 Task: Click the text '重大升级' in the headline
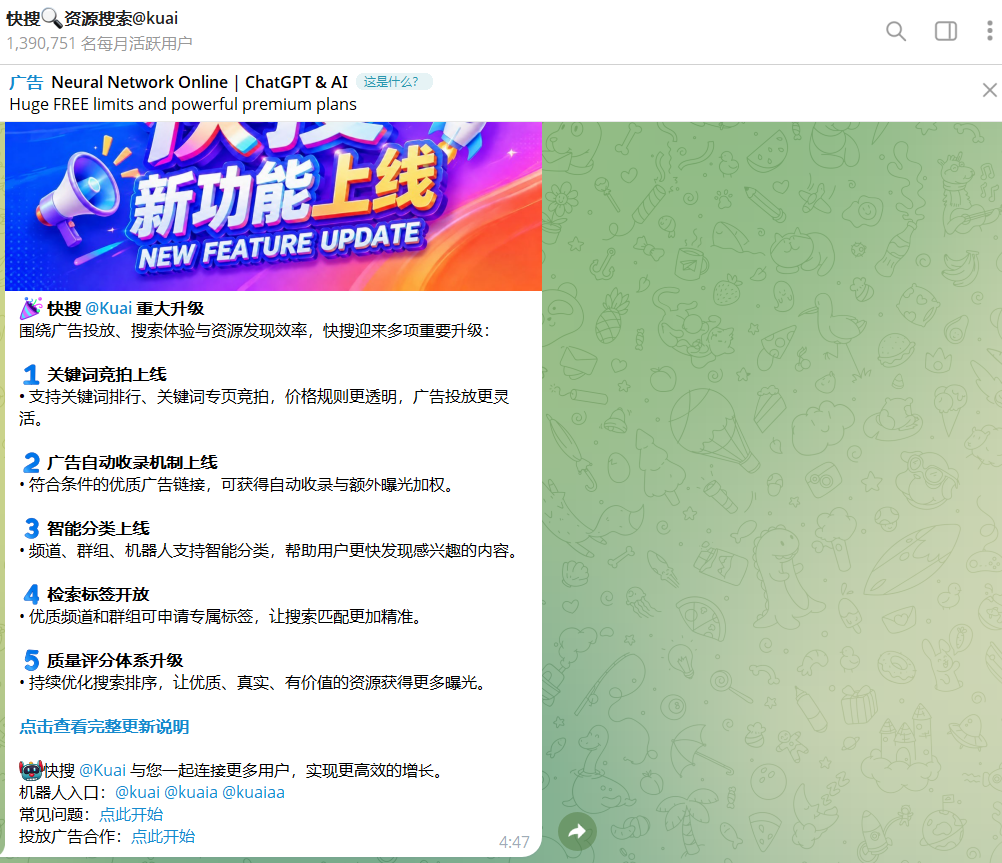[x=170, y=309]
